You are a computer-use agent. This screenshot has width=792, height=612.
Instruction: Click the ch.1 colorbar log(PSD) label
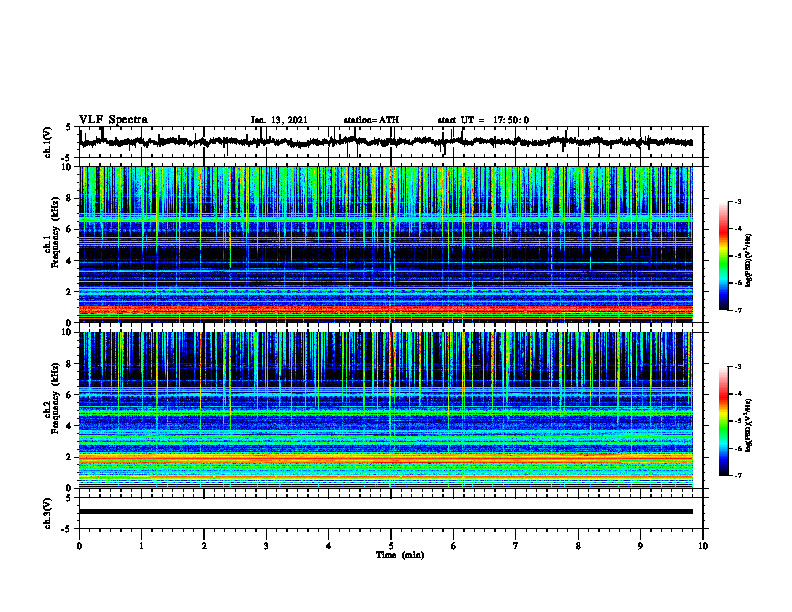click(x=749, y=261)
